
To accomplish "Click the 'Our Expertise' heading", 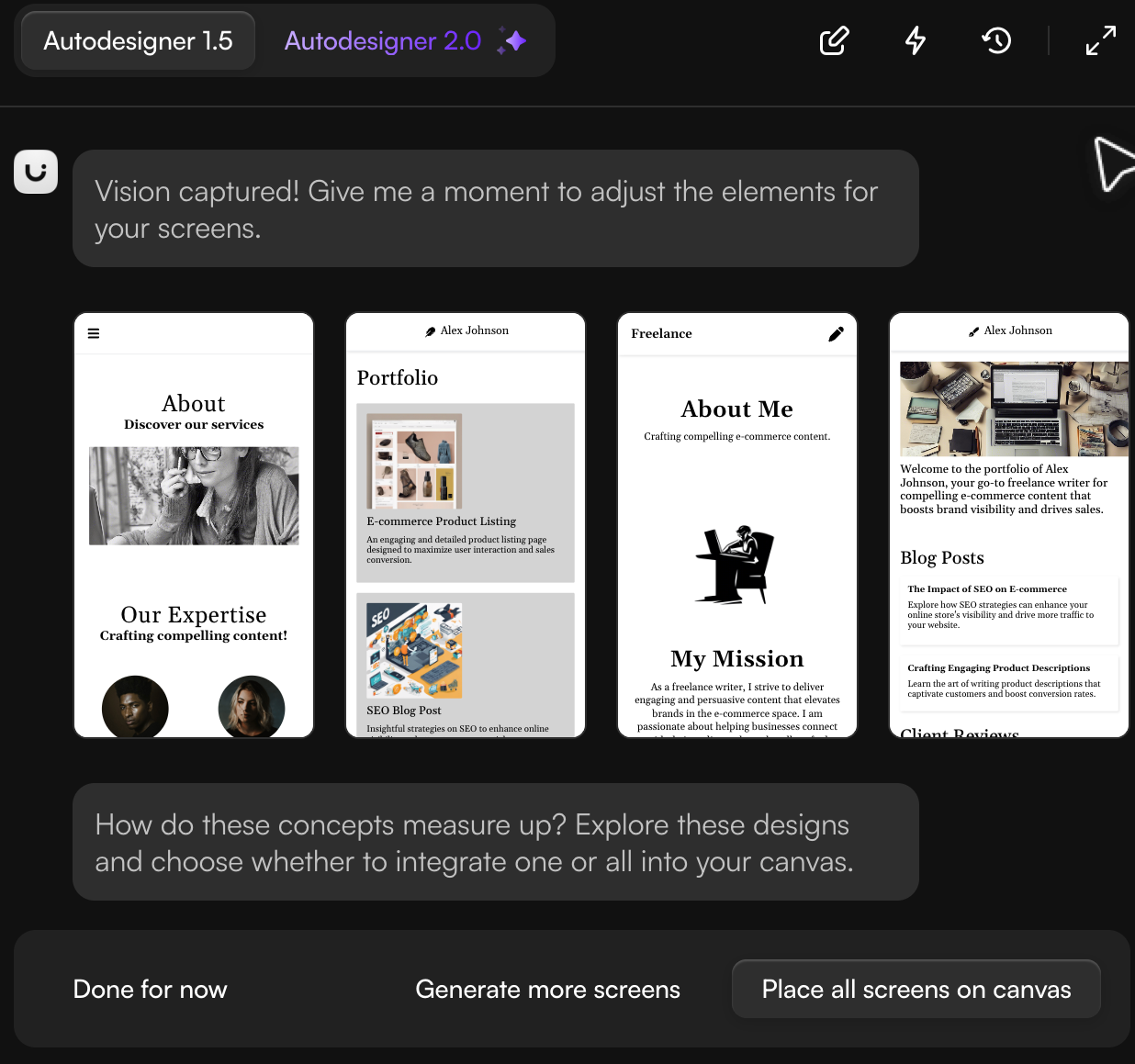I will (194, 614).
